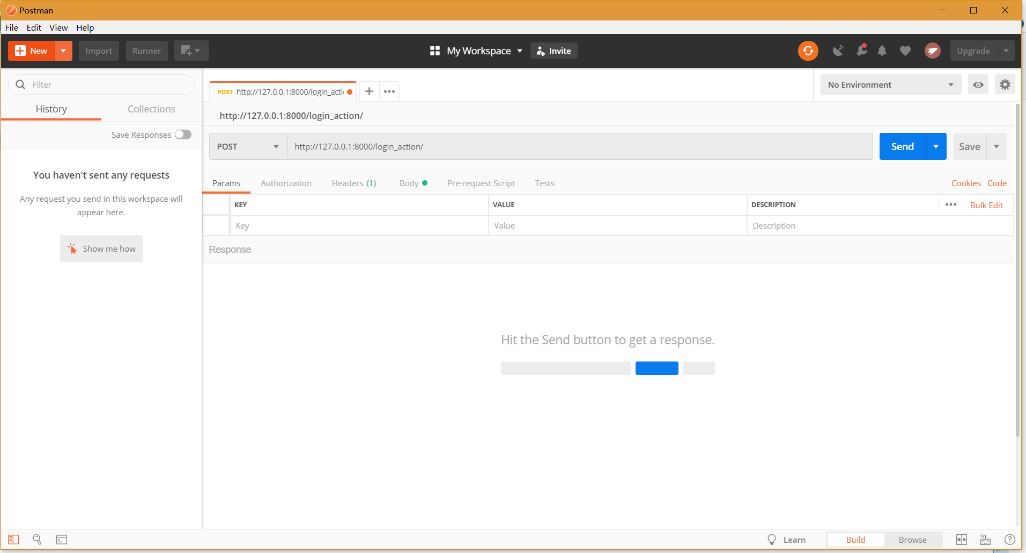Click the workspace grid icon
The width and height of the screenshot is (1026, 553).
click(434, 50)
